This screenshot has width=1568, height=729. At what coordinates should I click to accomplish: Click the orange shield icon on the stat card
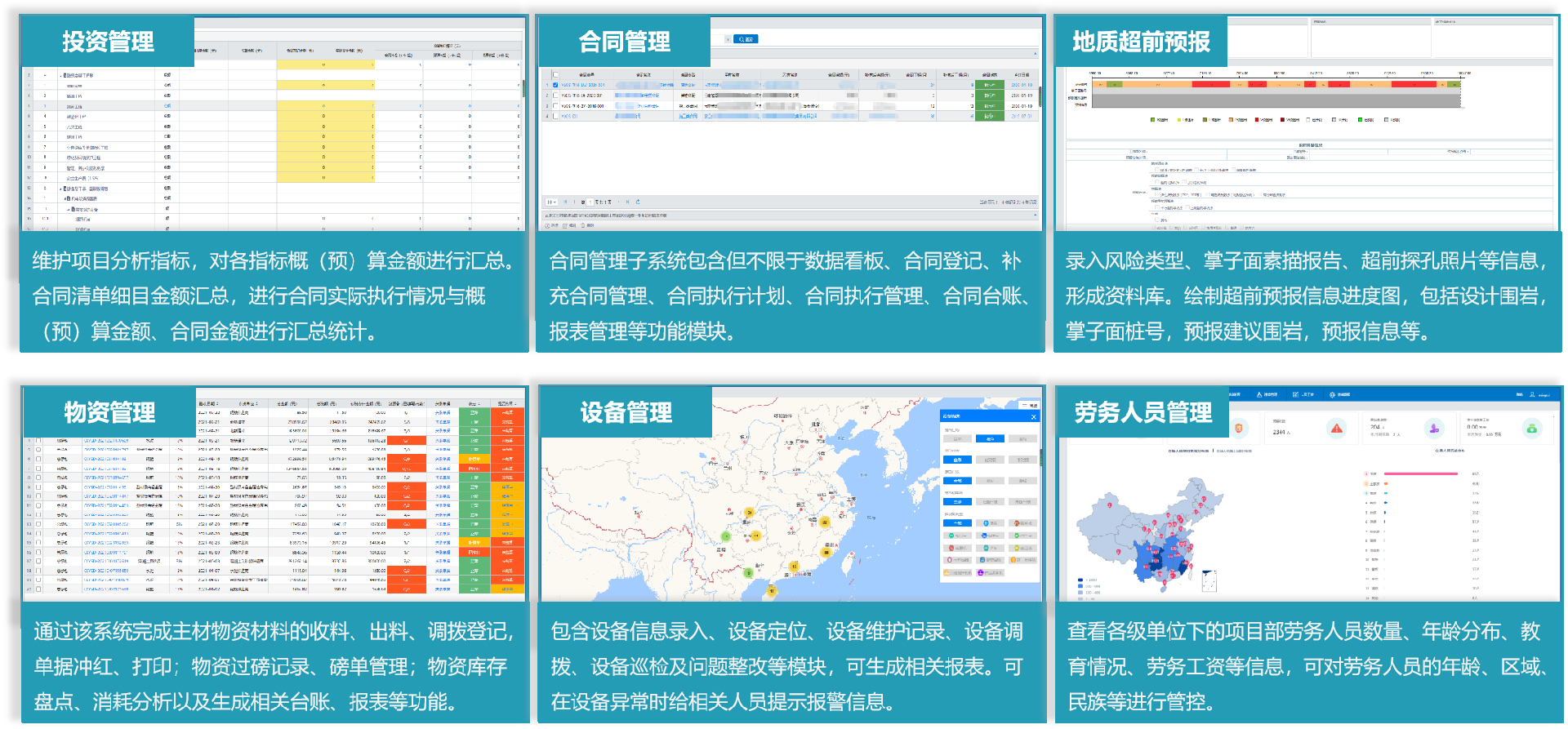pos(1239,429)
